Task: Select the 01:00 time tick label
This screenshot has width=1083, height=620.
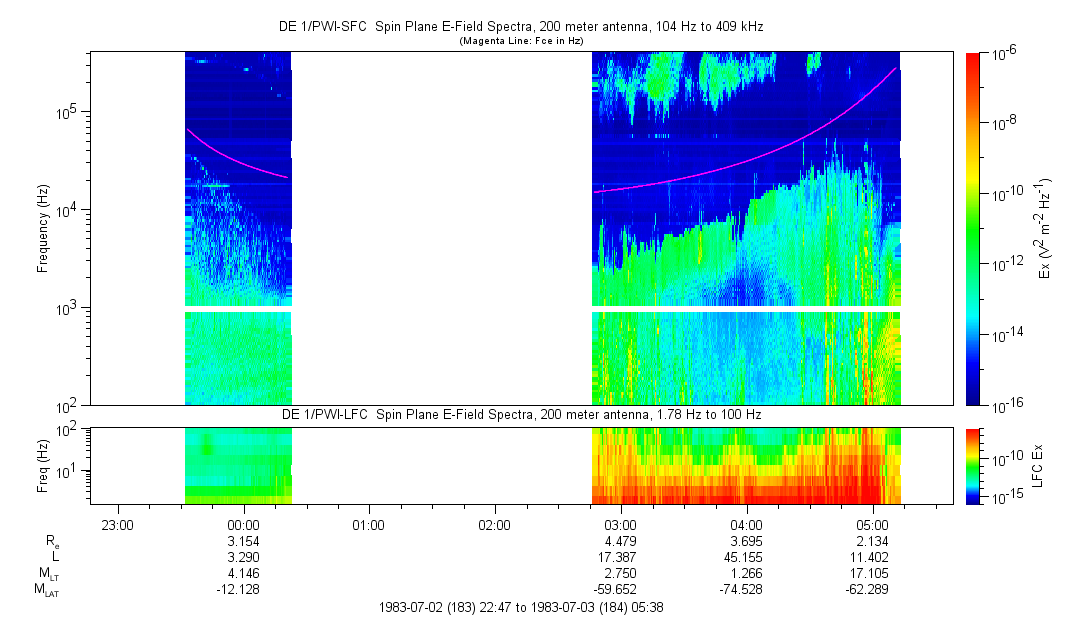Action: pyautogui.click(x=369, y=524)
